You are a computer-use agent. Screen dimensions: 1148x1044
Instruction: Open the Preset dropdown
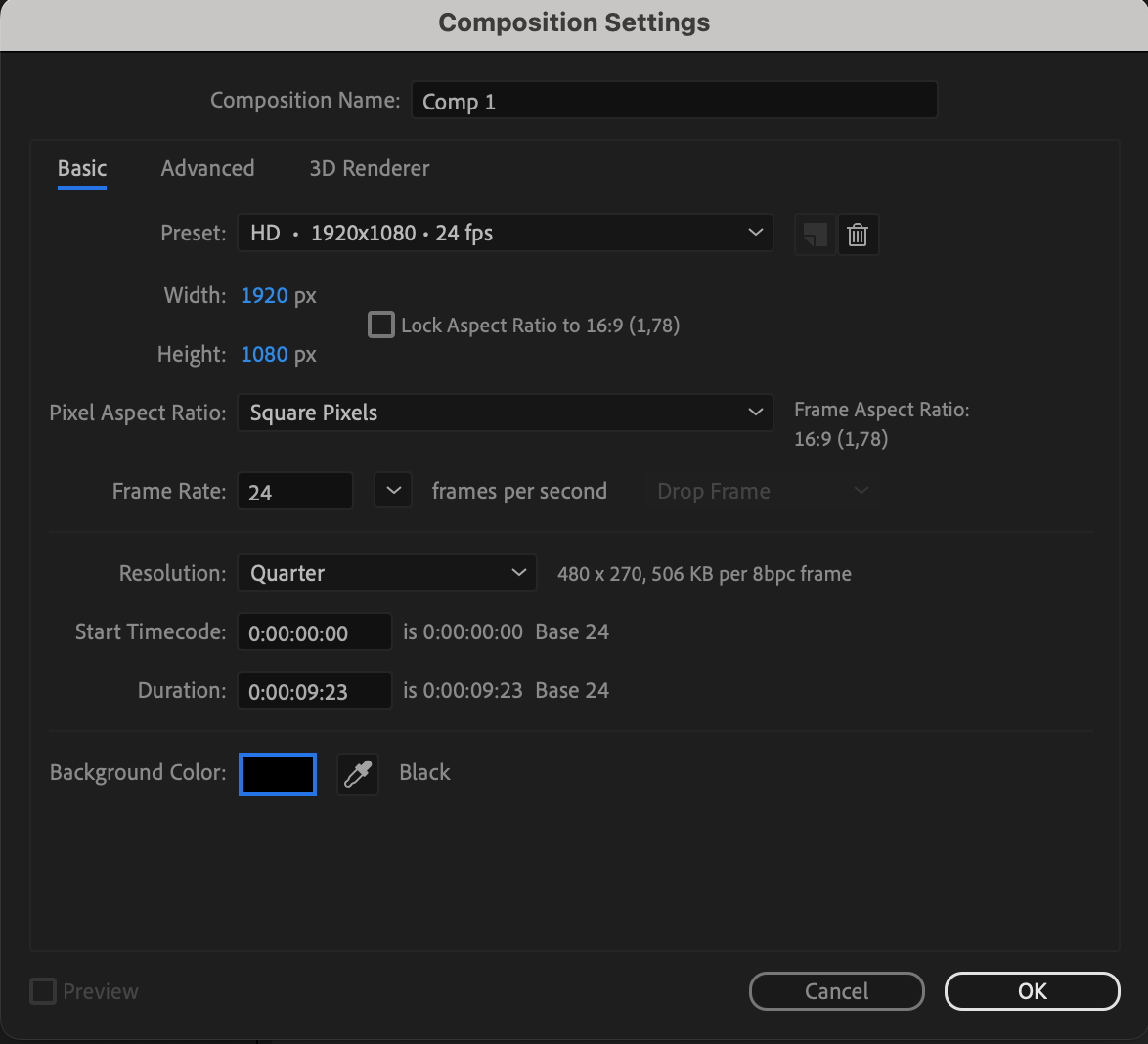click(x=506, y=233)
